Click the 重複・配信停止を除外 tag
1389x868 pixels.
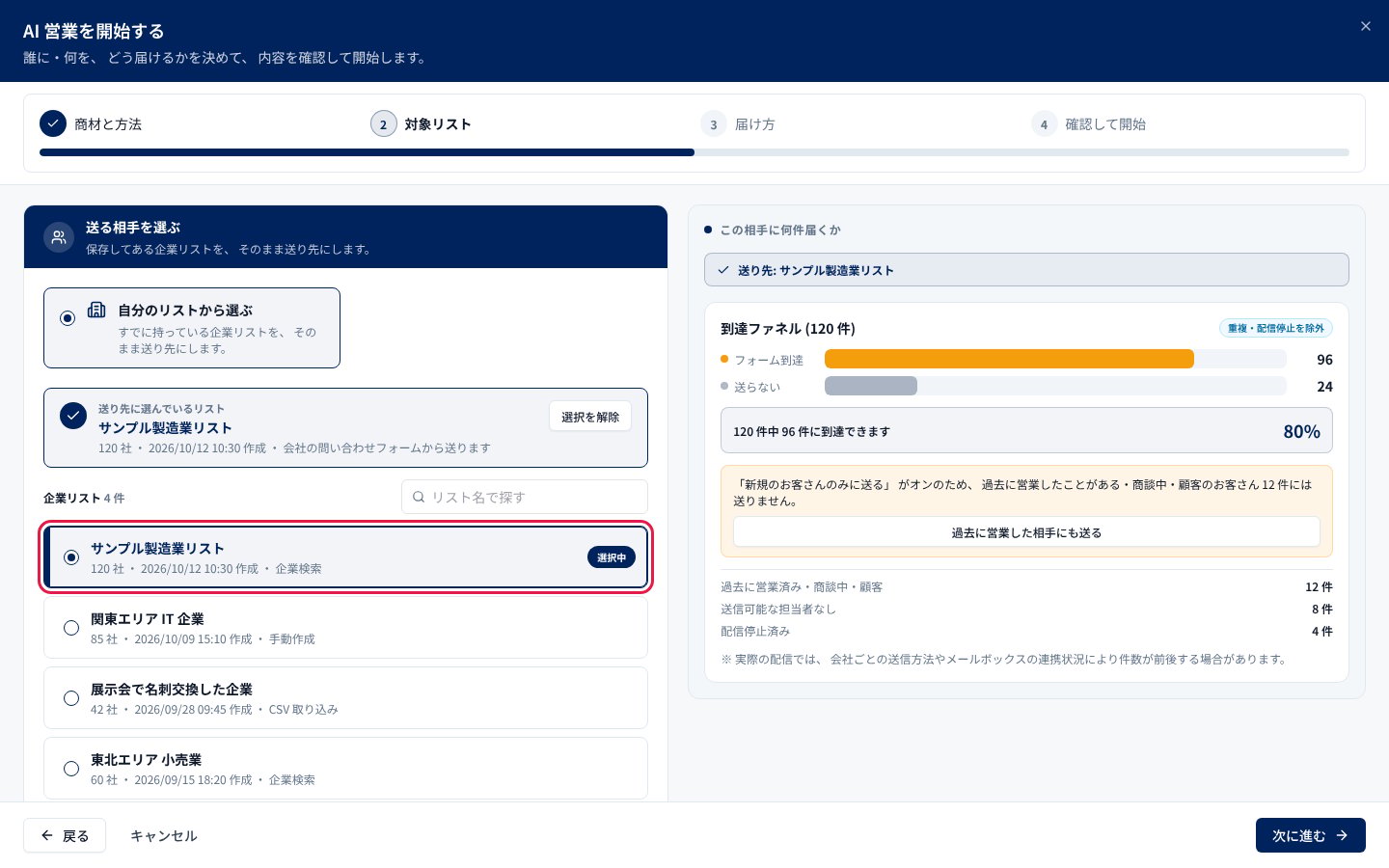pyautogui.click(x=1276, y=328)
